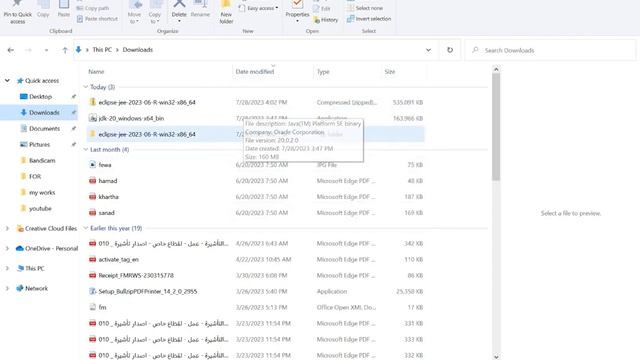Collapse the Last month group
640x360 pixels.
click(x=86, y=149)
